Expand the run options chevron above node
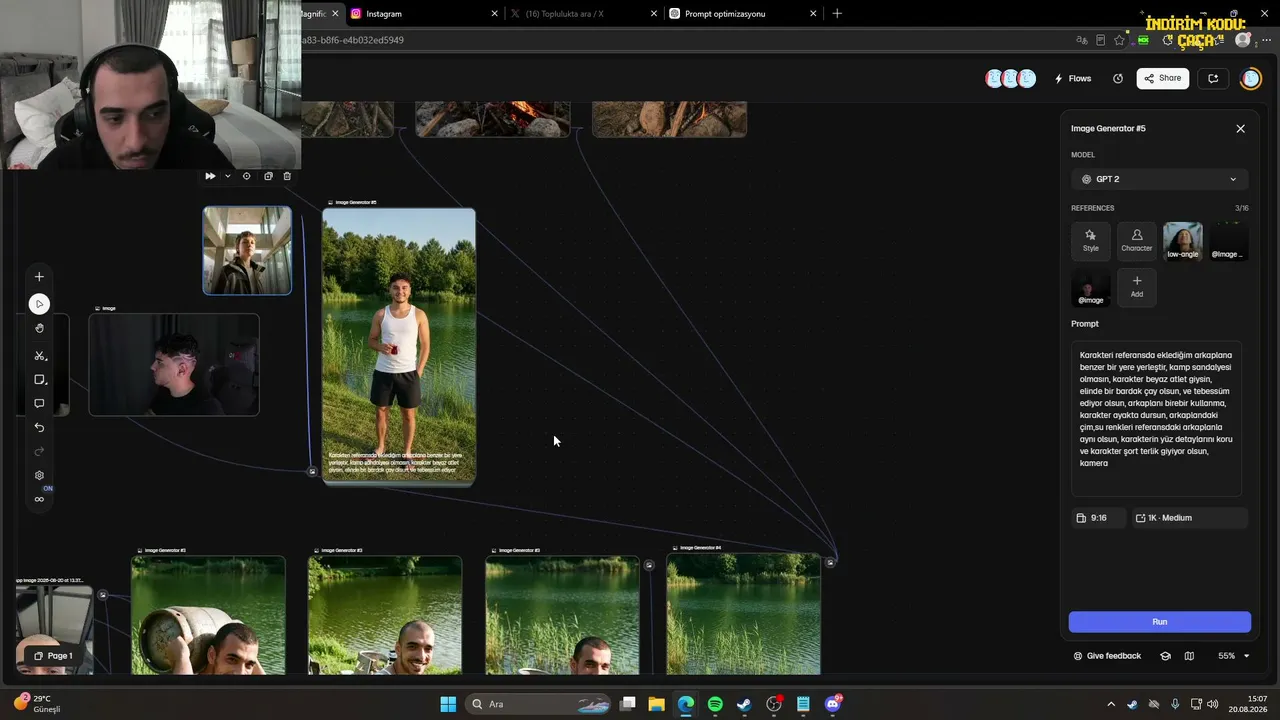This screenshot has height=720, width=1280. (227, 176)
